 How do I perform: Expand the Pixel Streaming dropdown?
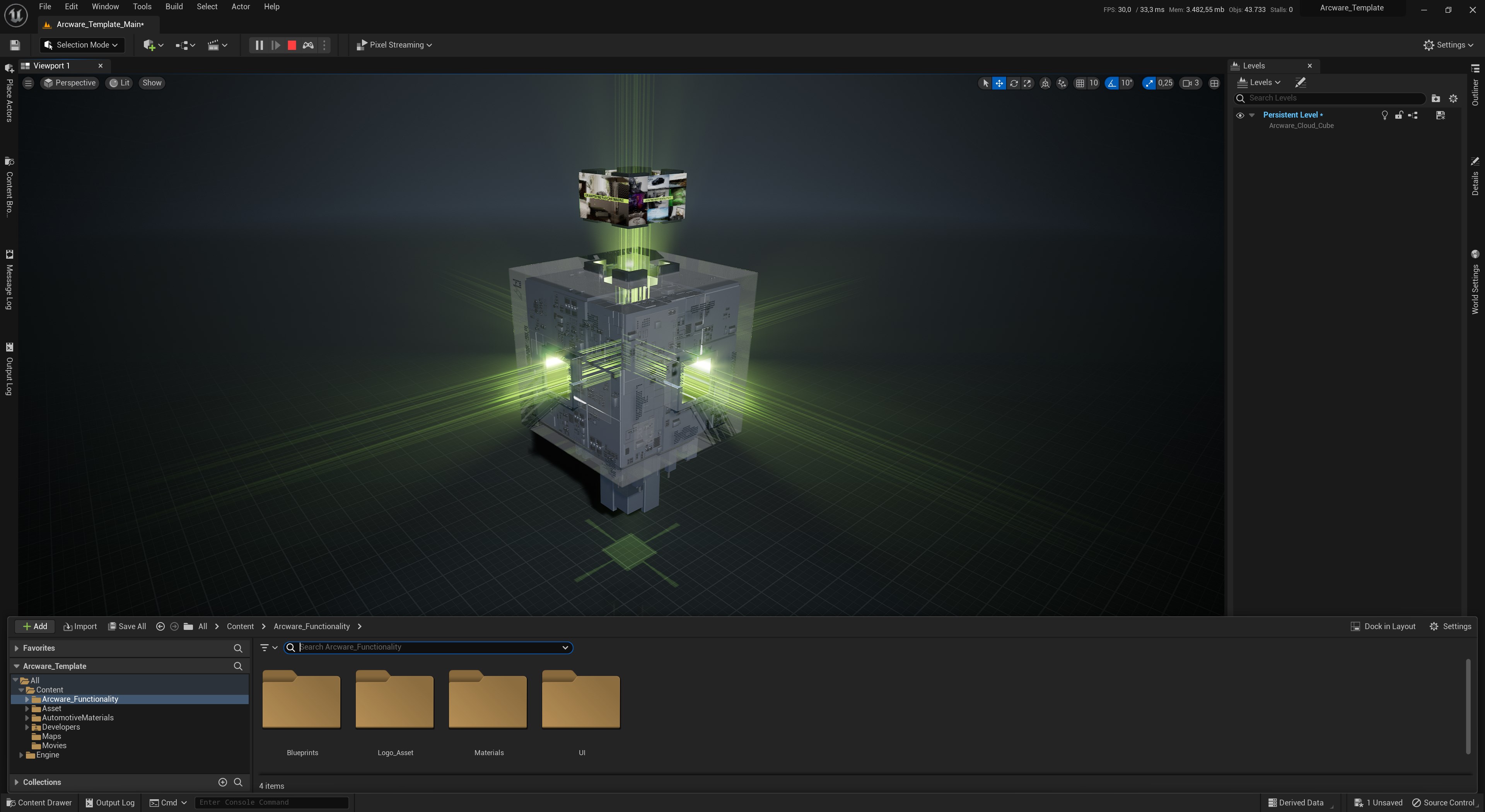(395, 45)
